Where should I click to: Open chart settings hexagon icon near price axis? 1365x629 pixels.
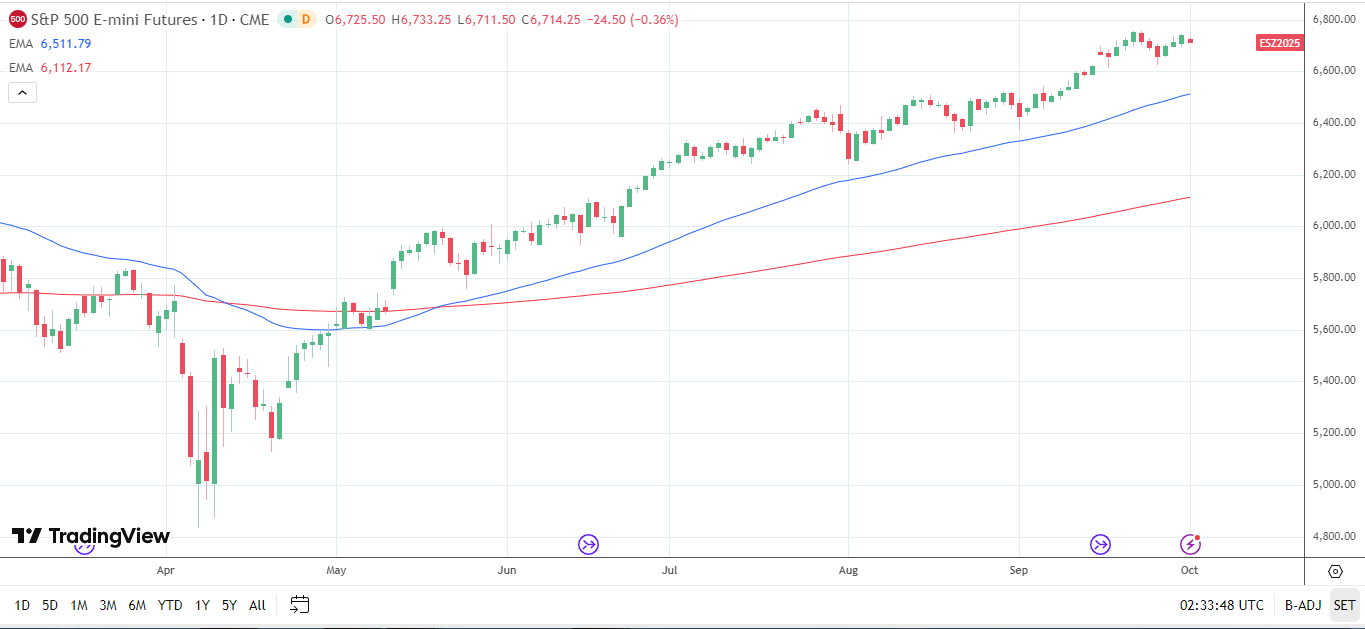[x=1335, y=571]
